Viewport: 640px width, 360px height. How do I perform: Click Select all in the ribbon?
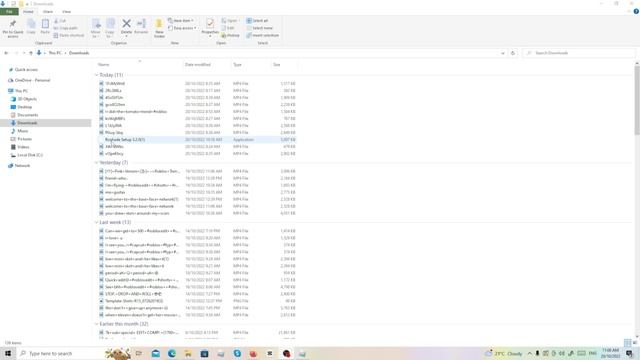pos(257,20)
